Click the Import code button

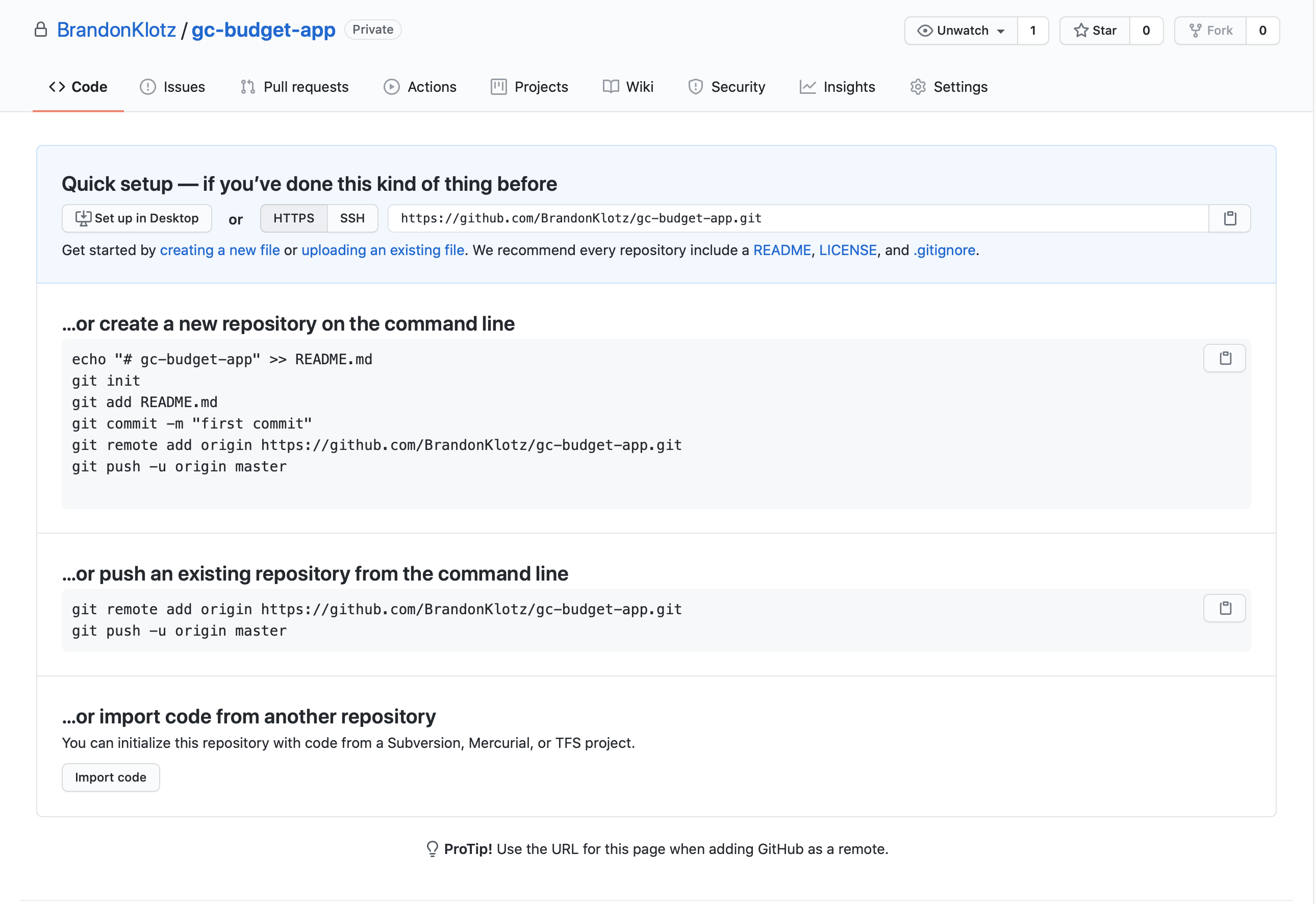[x=110, y=777]
